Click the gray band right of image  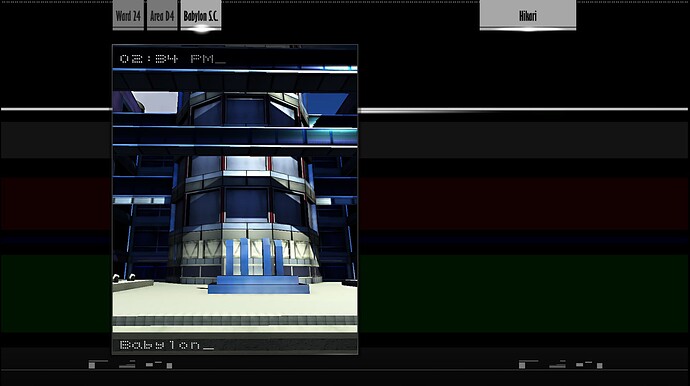tap(524, 140)
